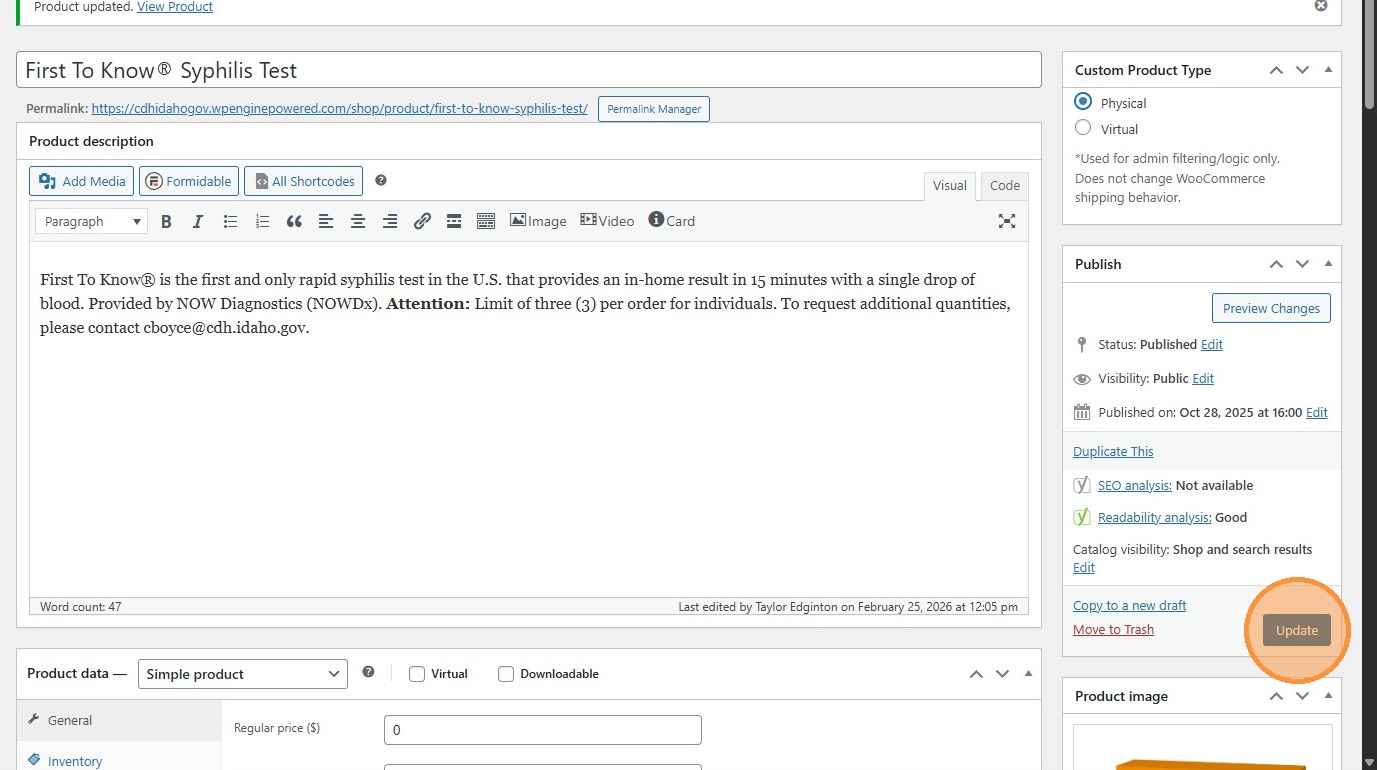Open the Readability analysis link

[x=1155, y=517]
